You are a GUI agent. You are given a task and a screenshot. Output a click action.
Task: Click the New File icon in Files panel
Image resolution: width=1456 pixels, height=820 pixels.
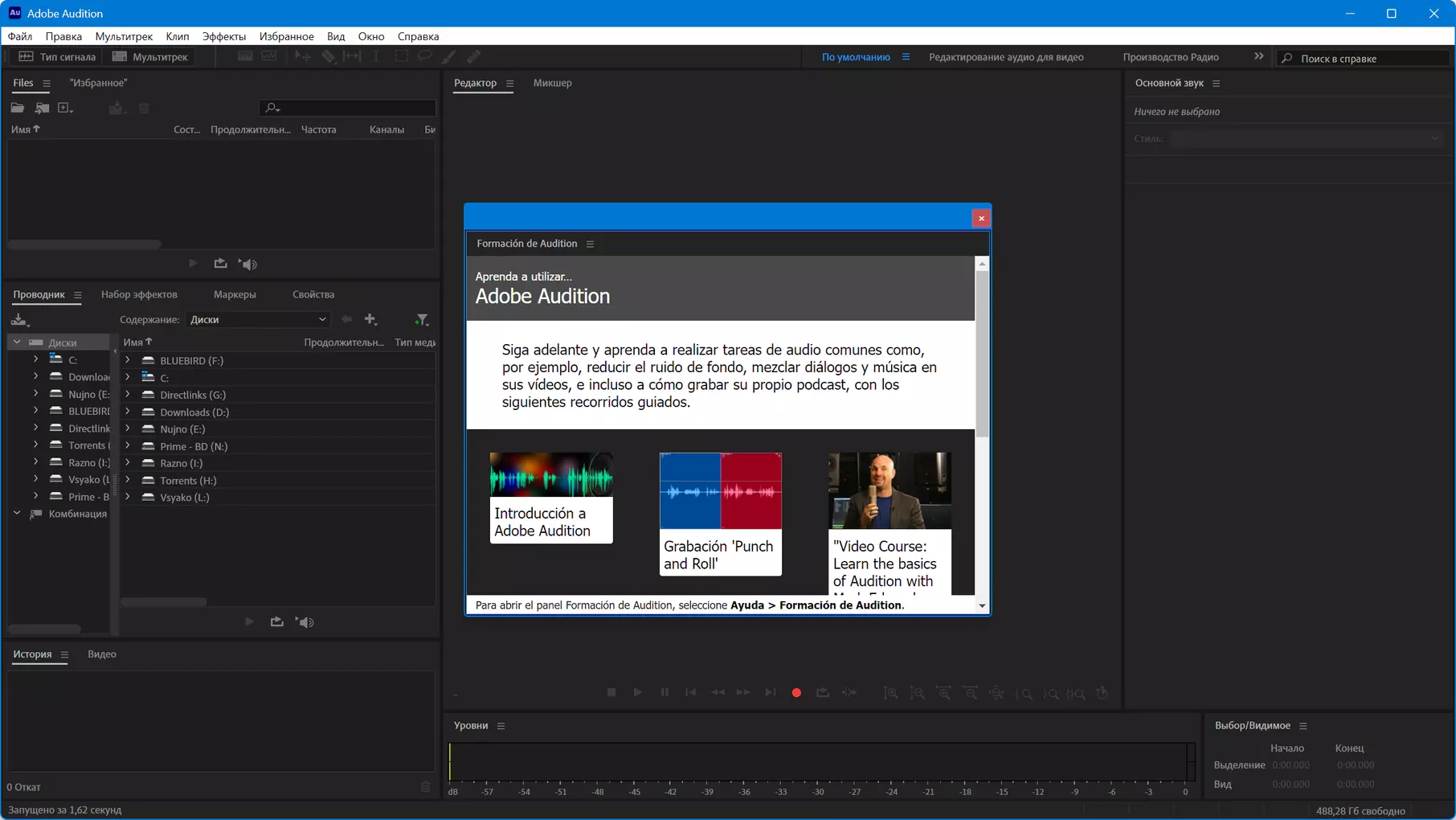click(65, 108)
